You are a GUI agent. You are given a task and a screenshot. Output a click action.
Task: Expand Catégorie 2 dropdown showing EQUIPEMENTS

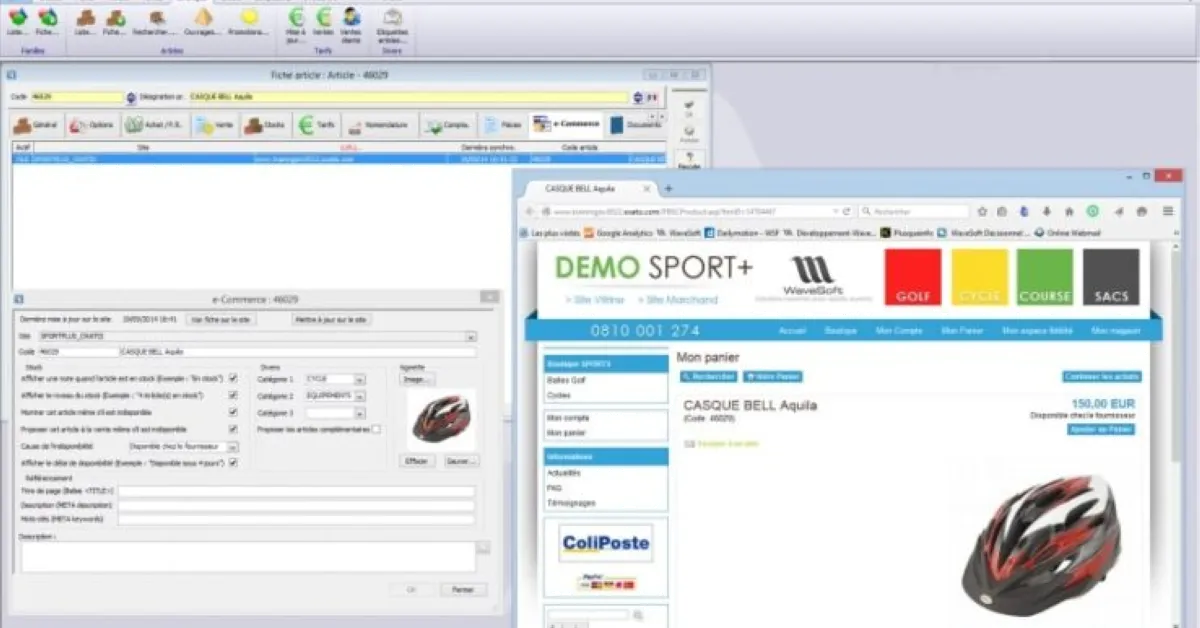(359, 396)
